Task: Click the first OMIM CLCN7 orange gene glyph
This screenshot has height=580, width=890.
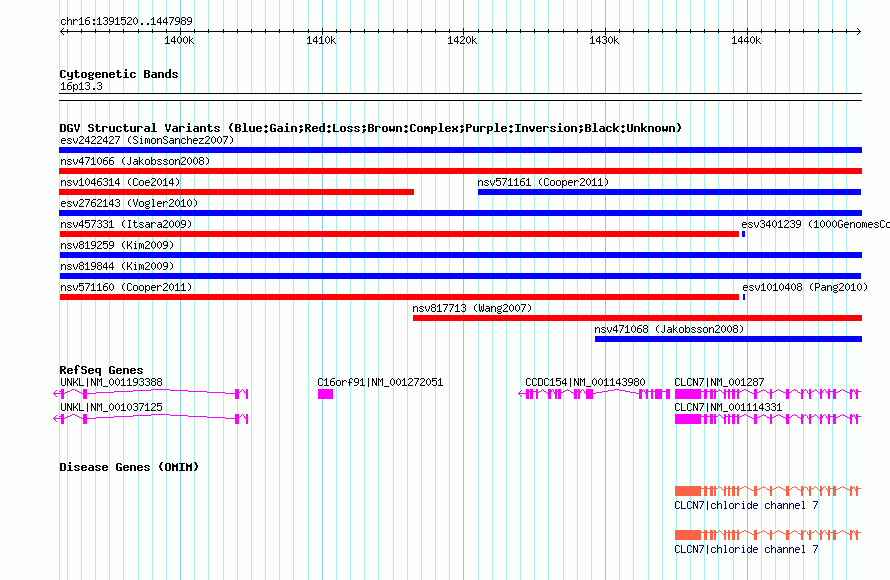Action: [767, 490]
